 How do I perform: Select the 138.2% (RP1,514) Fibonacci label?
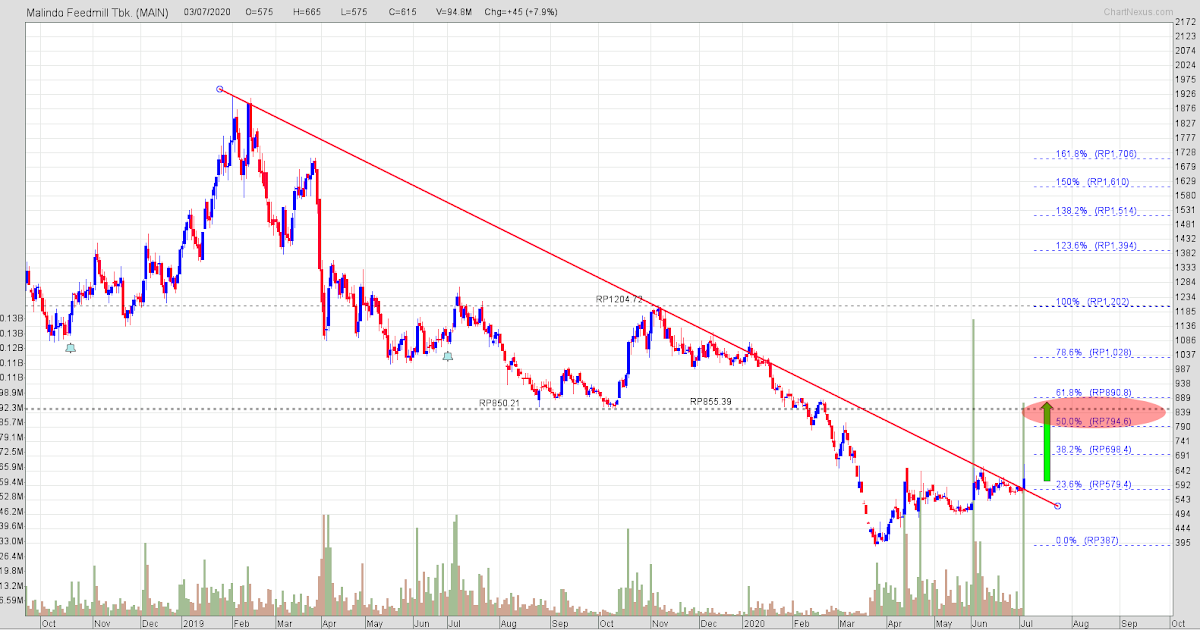click(x=1097, y=212)
